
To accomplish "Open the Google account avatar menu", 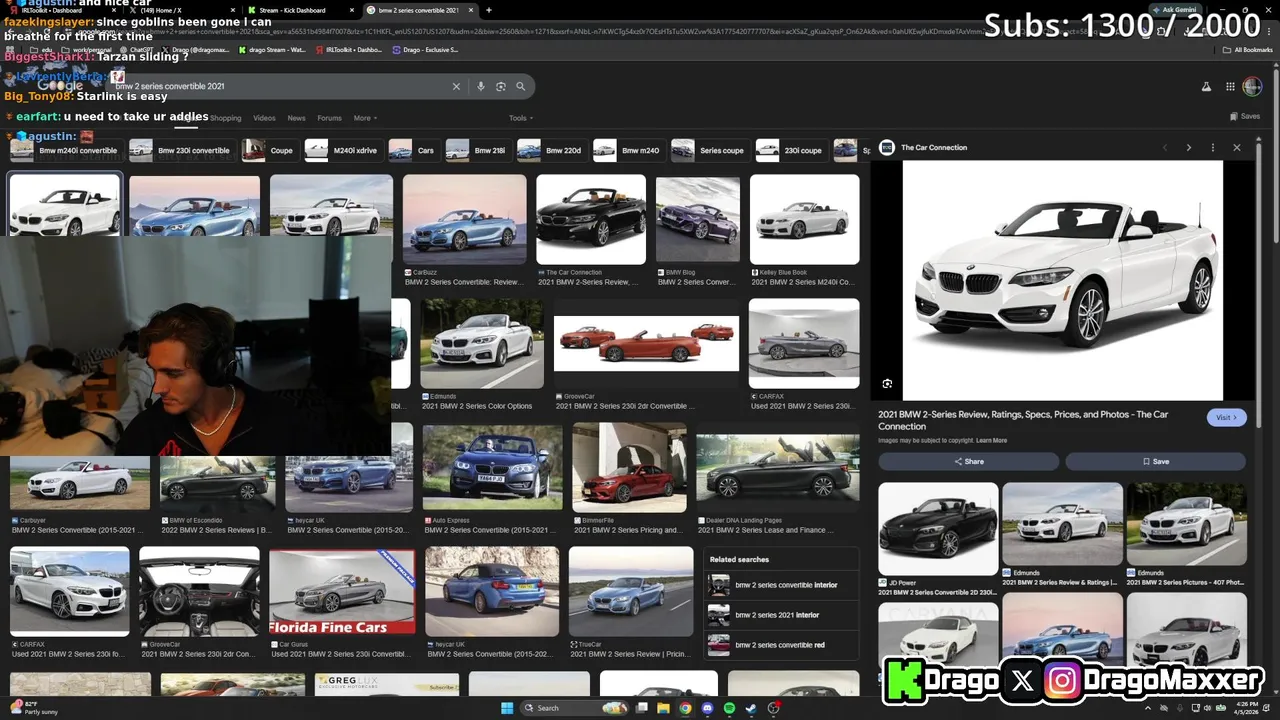I will 1252,87.
